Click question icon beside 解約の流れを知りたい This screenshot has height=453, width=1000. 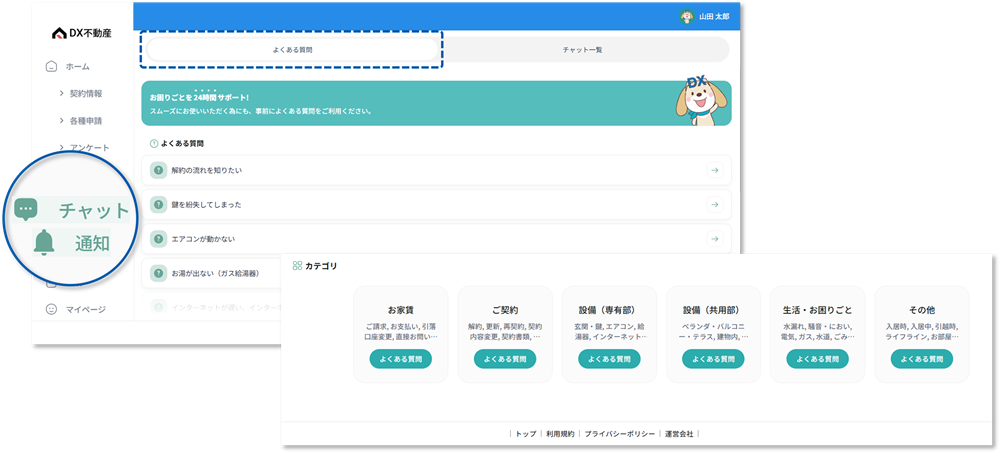(x=158, y=170)
